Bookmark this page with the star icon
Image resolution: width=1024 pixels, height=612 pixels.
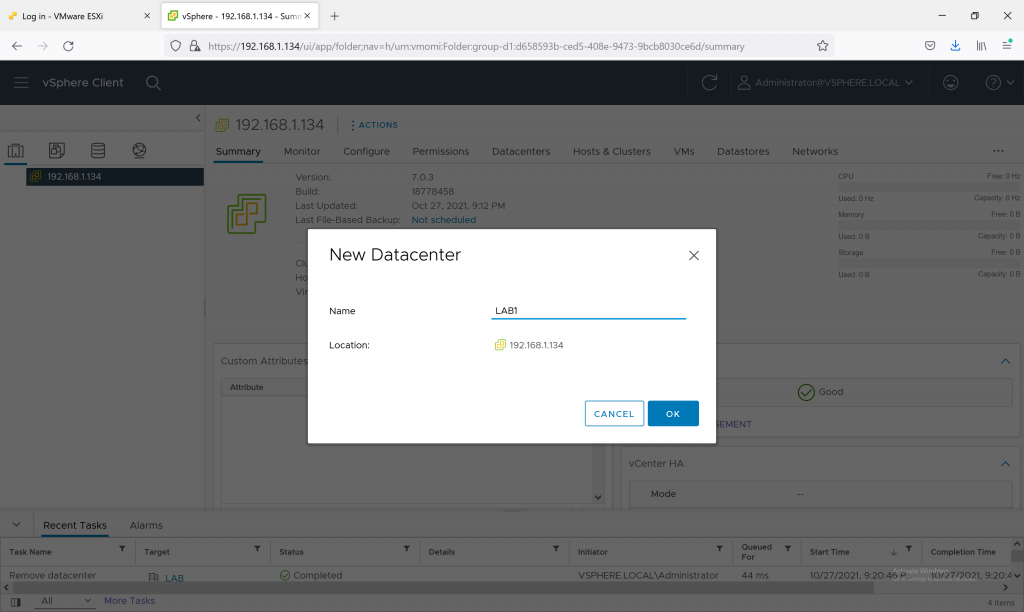[x=822, y=46]
